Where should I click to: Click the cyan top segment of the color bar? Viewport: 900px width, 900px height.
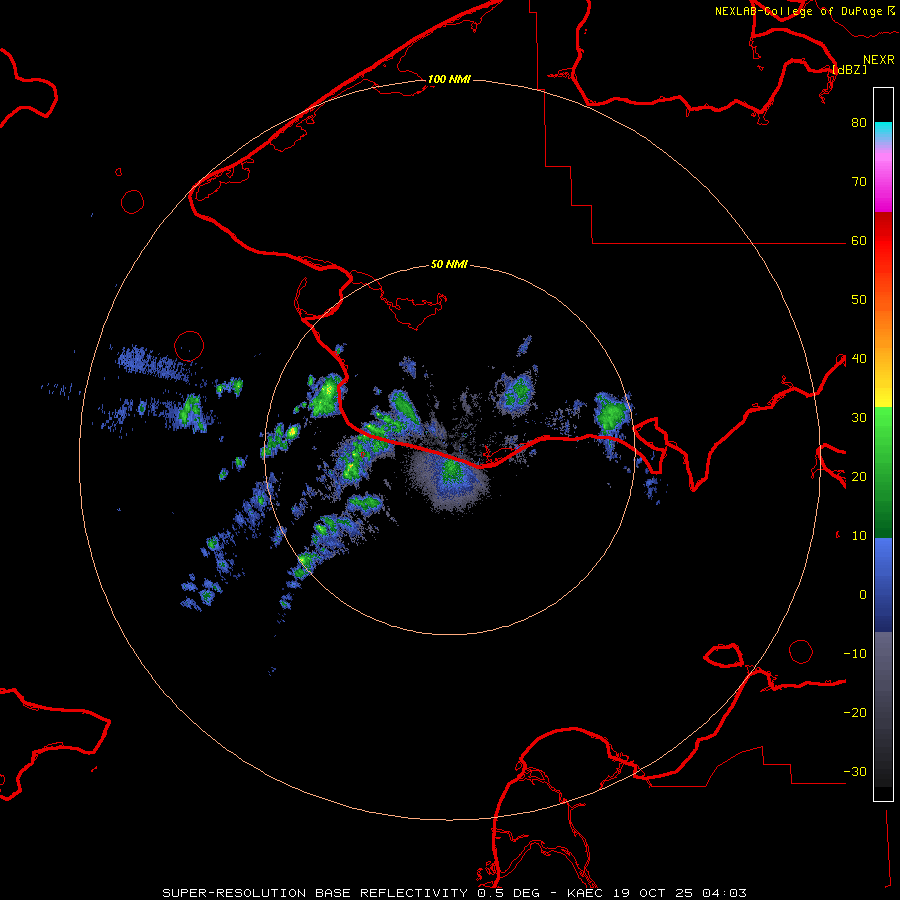[883, 131]
